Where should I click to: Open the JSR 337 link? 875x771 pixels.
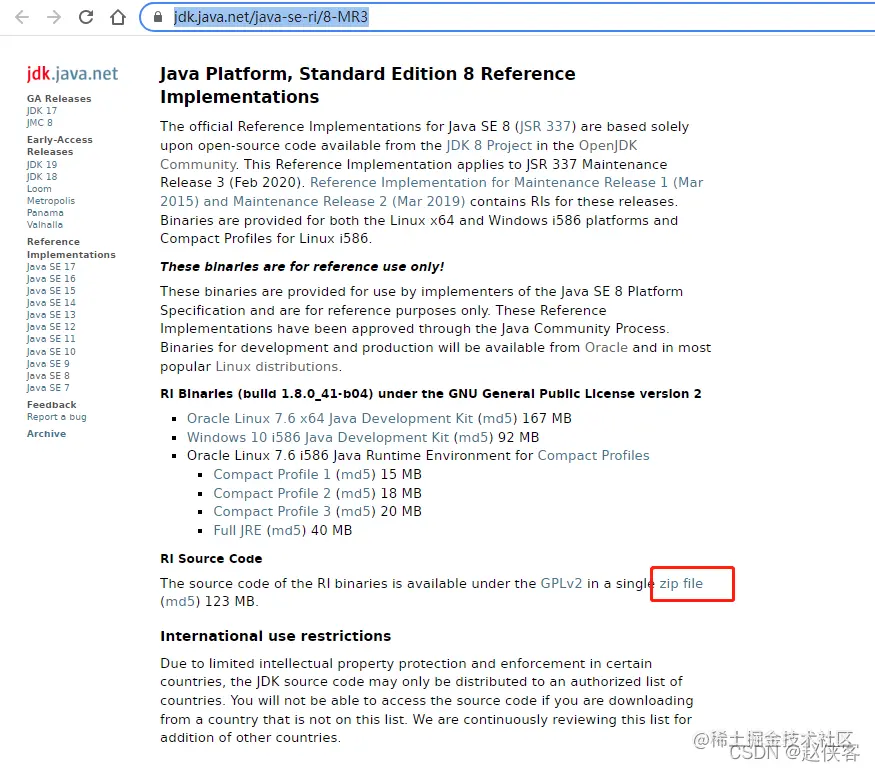(x=545, y=127)
